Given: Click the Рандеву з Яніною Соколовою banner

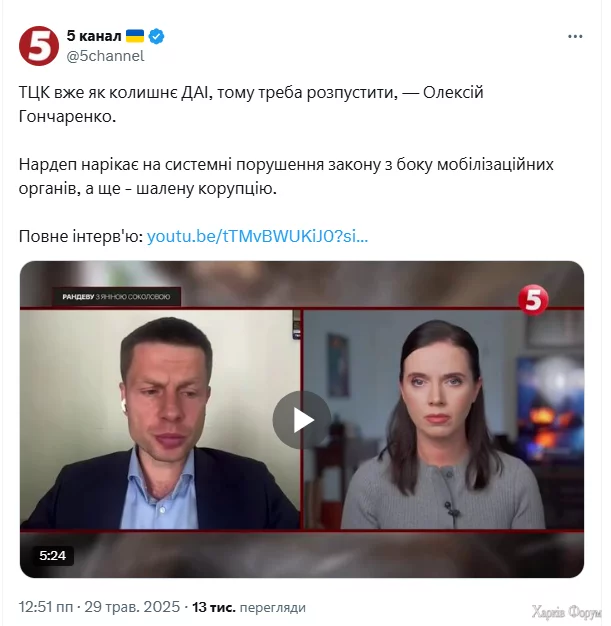Looking at the screenshot, I should coord(116,297).
